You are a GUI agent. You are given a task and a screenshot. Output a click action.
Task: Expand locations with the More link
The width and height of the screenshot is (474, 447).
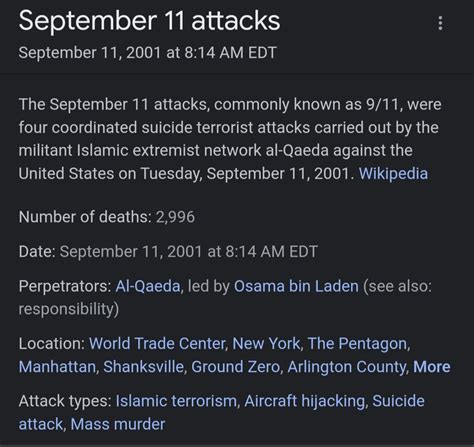coord(432,367)
